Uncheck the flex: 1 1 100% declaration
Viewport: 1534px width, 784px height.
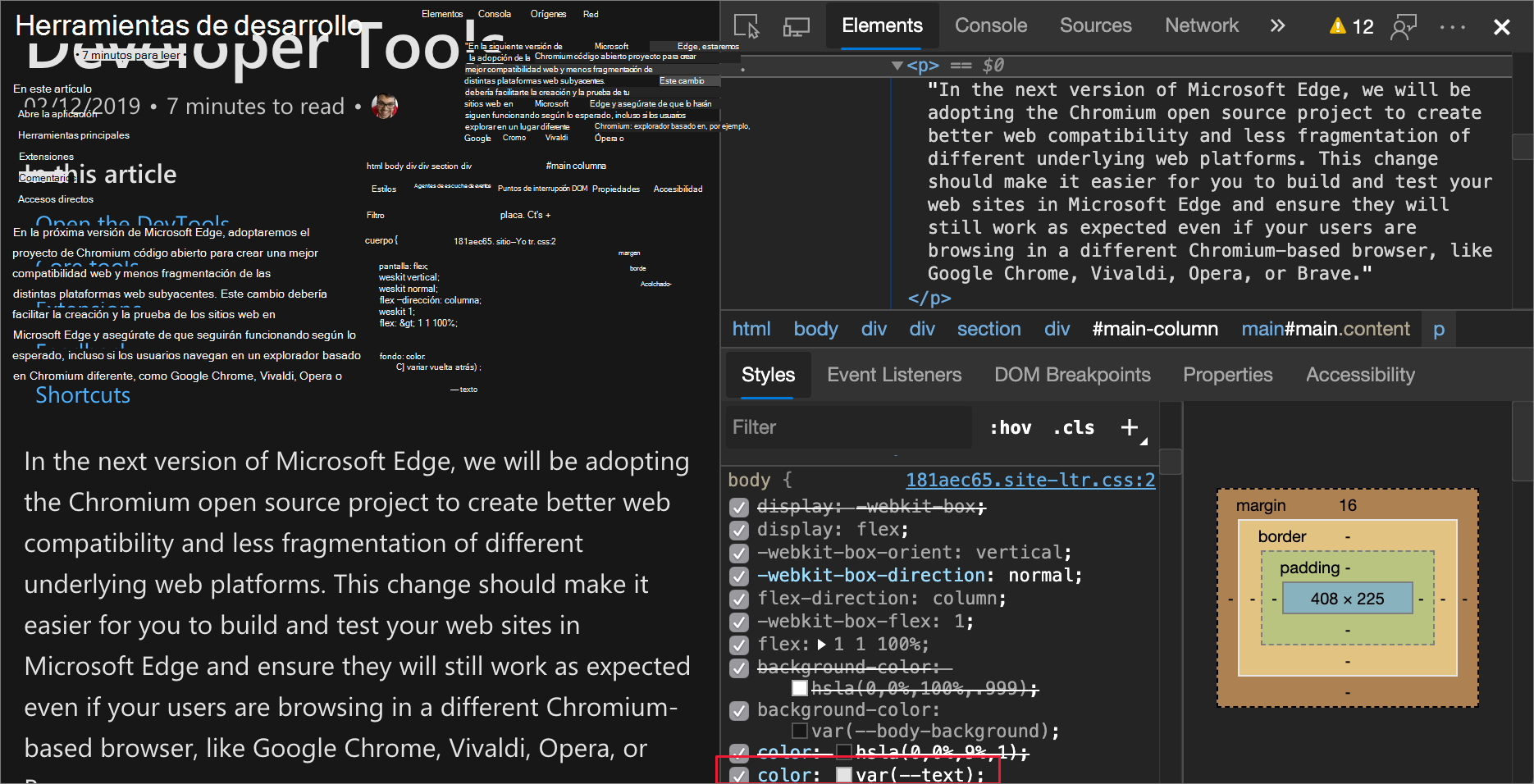click(739, 645)
